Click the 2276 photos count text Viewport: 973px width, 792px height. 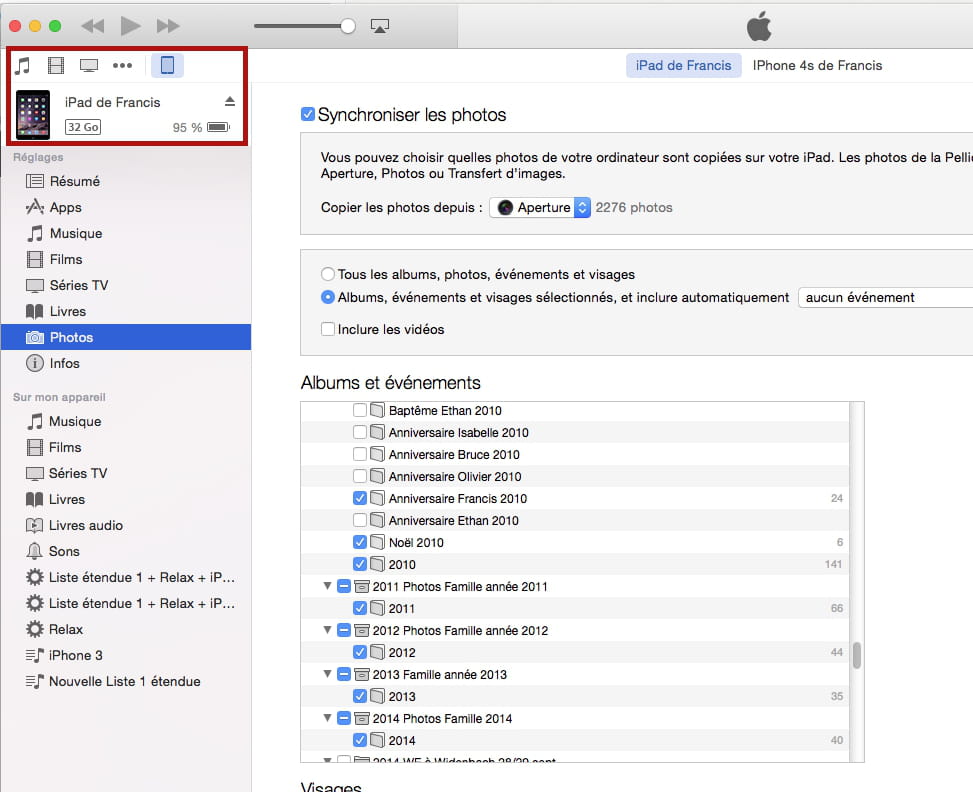click(x=634, y=207)
